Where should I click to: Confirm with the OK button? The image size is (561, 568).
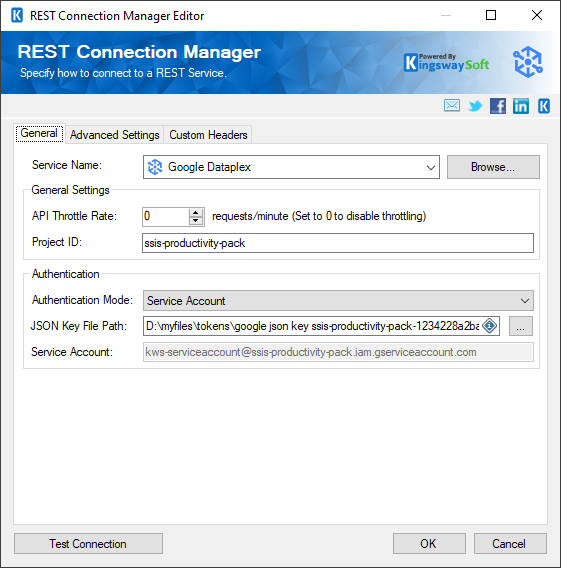click(x=429, y=543)
